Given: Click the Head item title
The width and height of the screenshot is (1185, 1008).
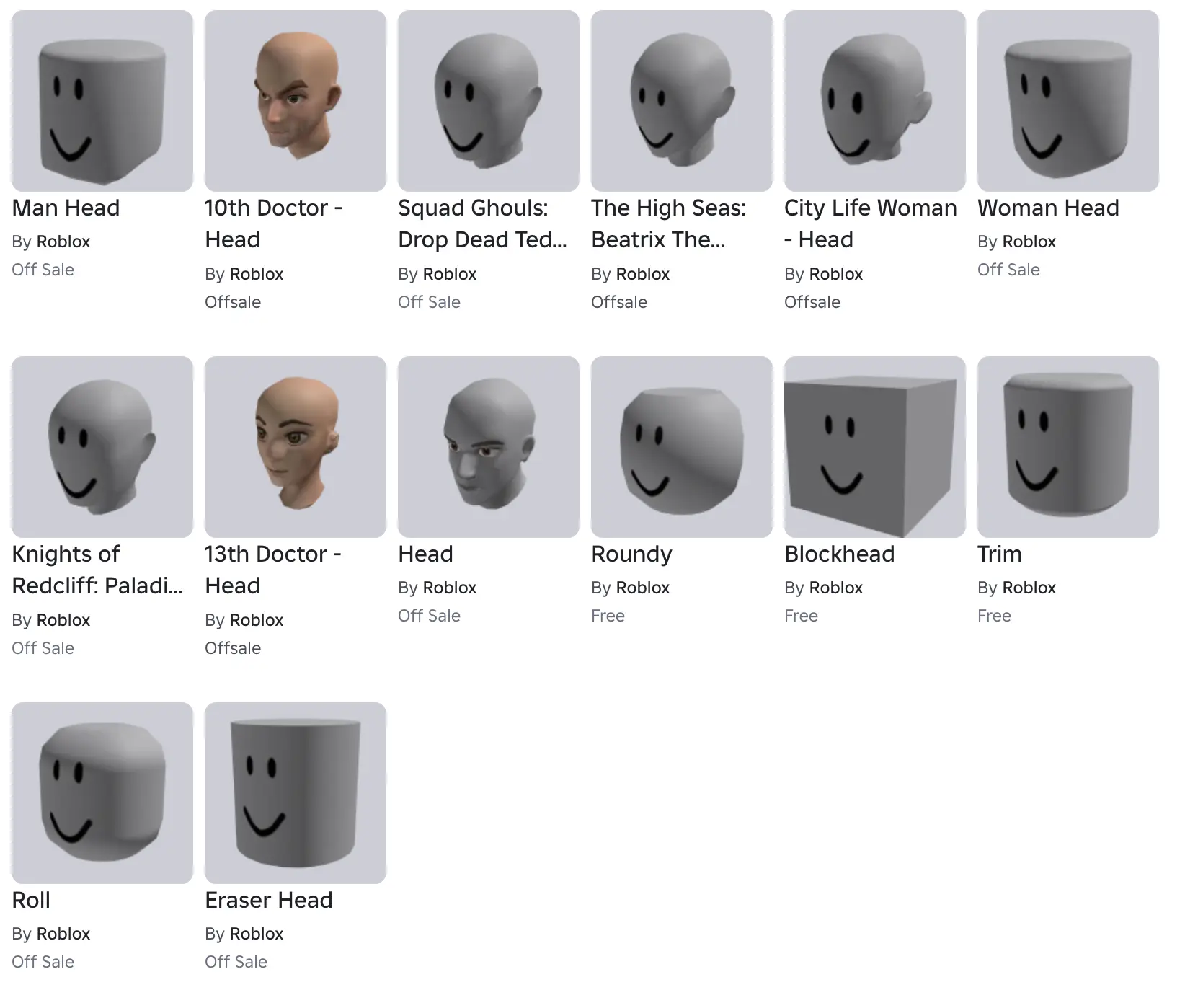Looking at the screenshot, I should pyautogui.click(x=425, y=554).
